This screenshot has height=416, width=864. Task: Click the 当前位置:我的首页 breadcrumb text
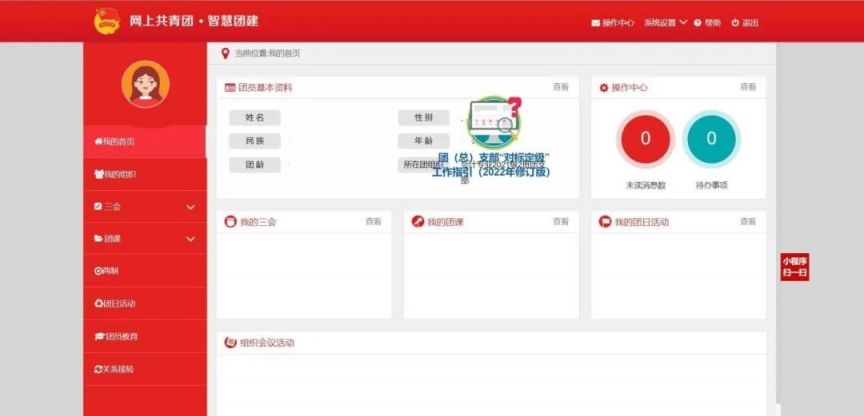point(268,53)
